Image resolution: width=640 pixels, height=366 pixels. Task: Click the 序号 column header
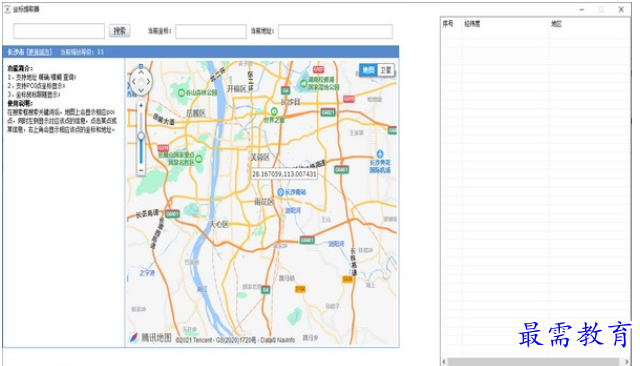[448, 24]
